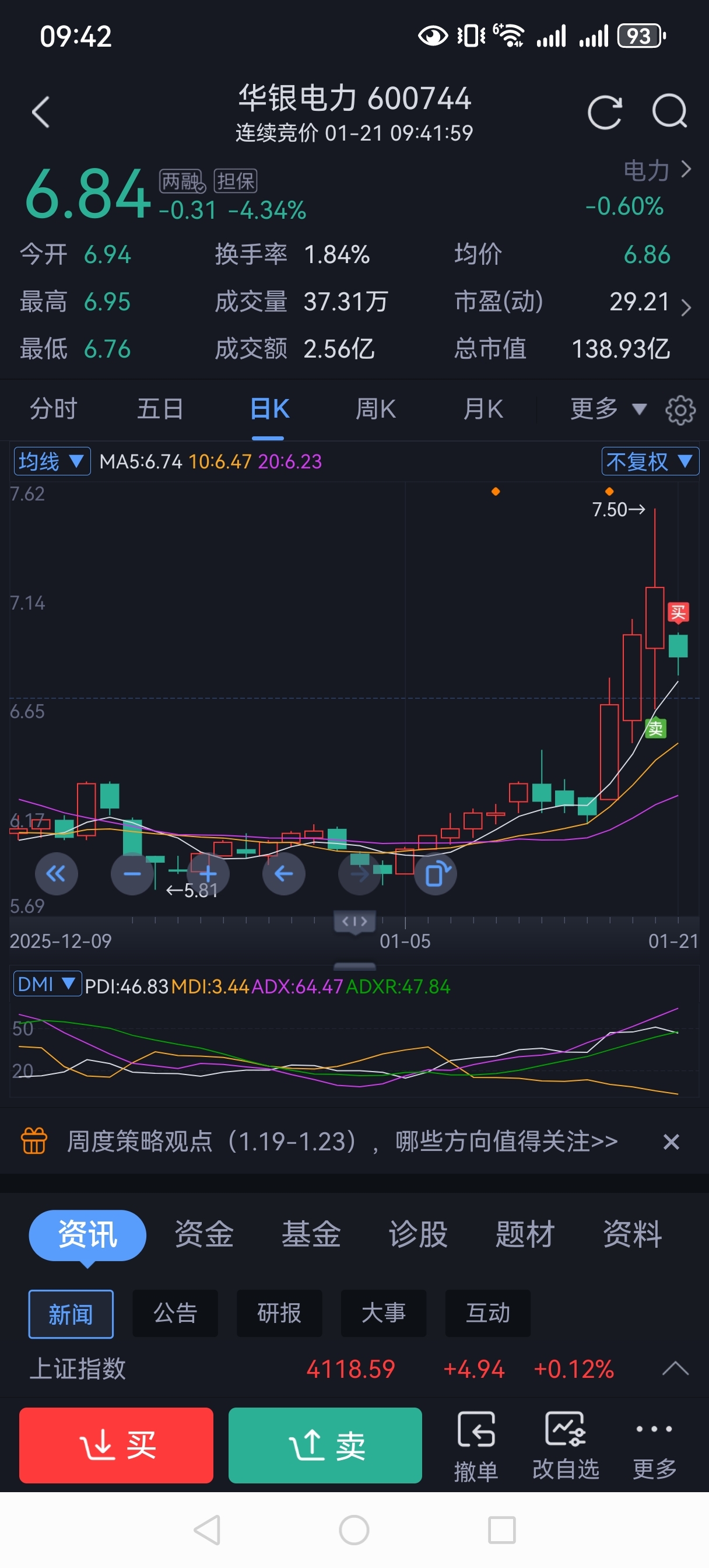Select the 日K chart tab
This screenshot has width=709, height=1568.
click(269, 409)
